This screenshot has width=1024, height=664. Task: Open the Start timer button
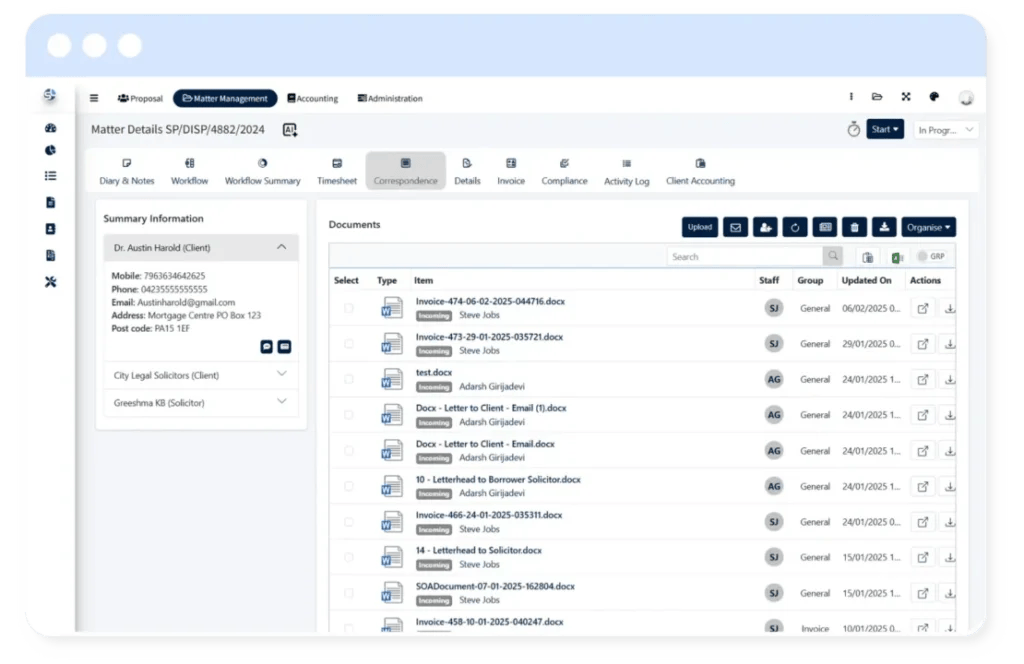[x=885, y=130]
